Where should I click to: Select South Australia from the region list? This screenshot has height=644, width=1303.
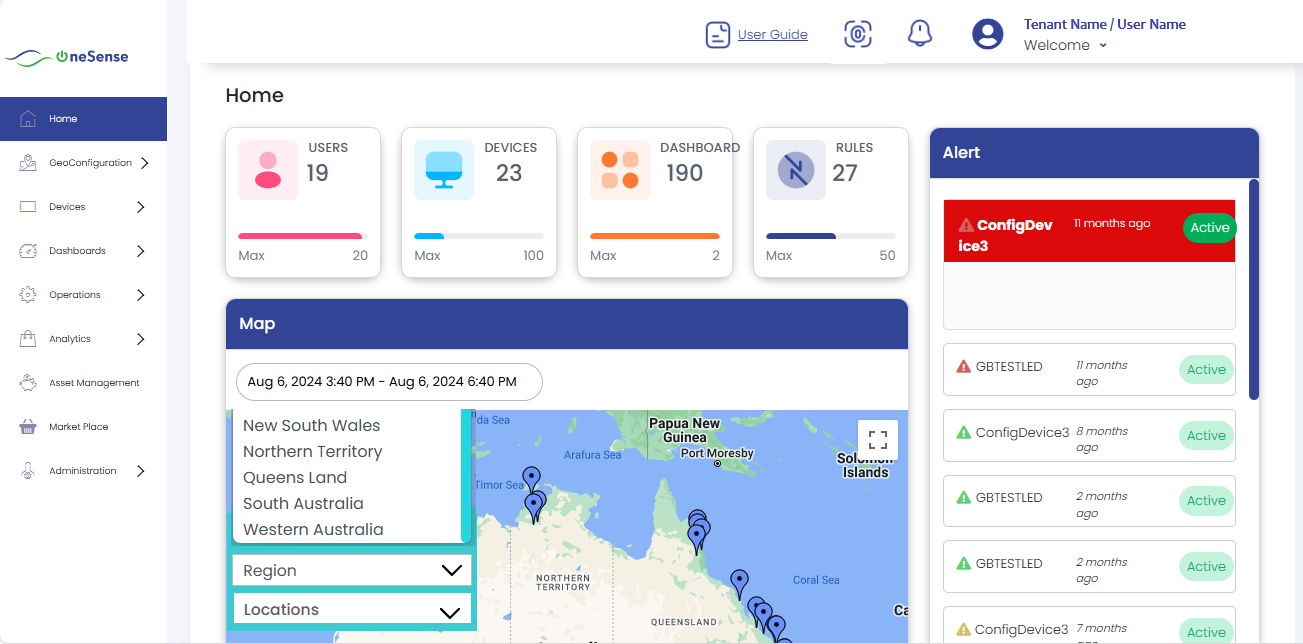pos(303,503)
